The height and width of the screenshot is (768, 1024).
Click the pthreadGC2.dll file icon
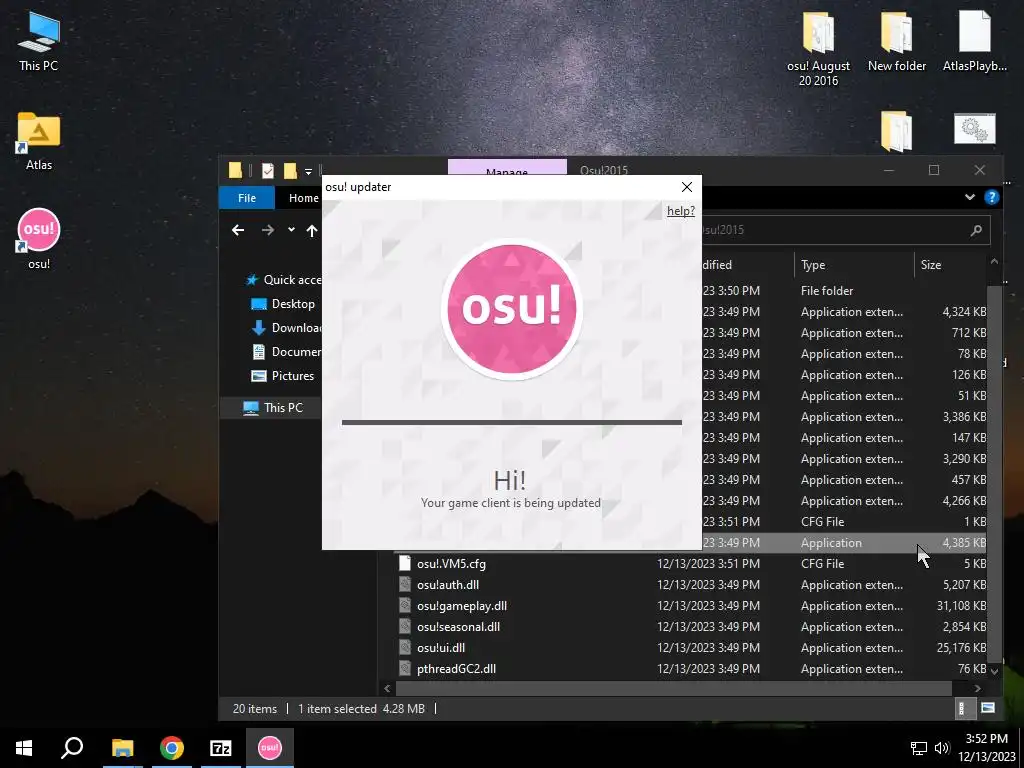[405, 669]
